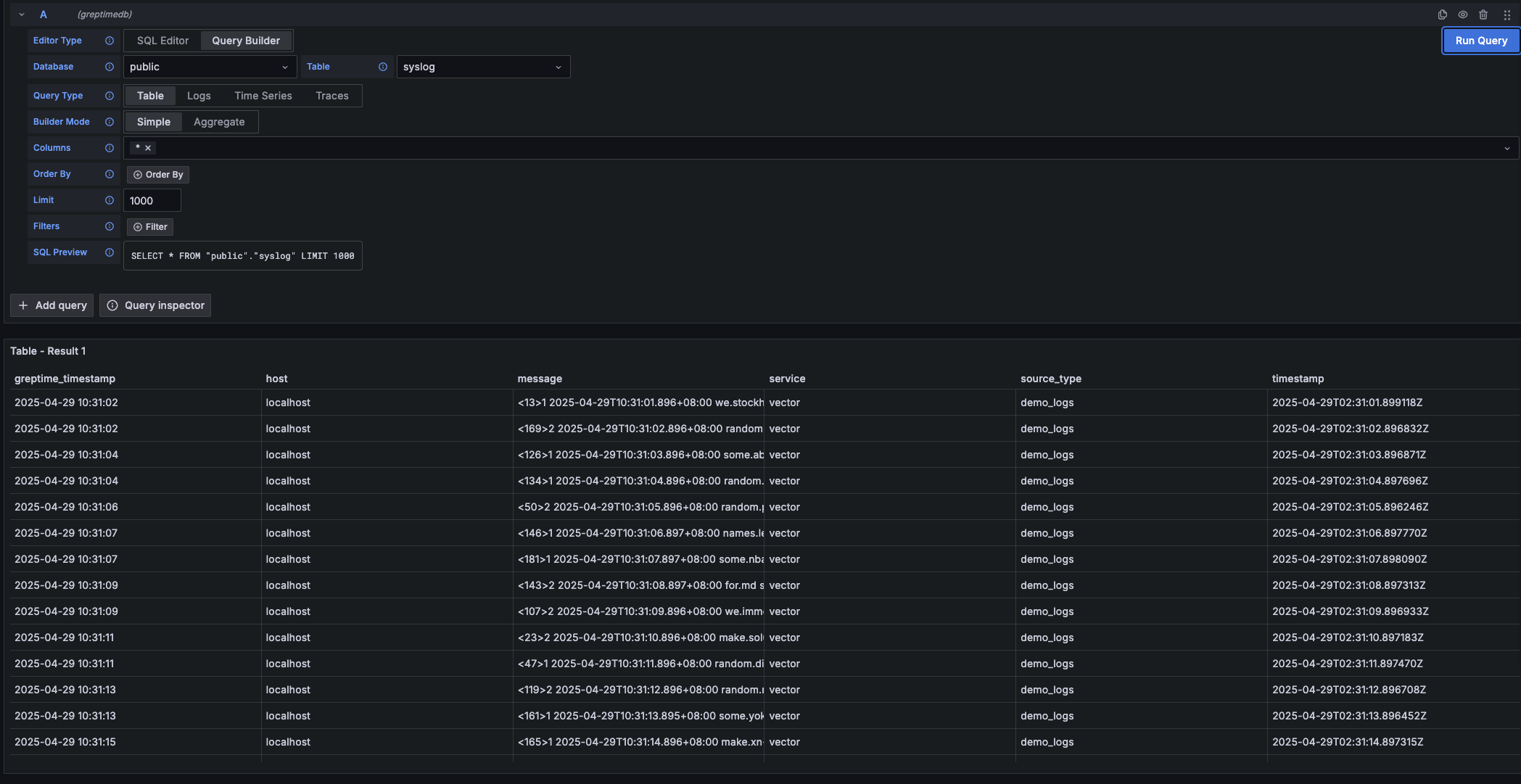Click the Limit input field
Viewport: 1521px width, 784px height.
click(152, 201)
